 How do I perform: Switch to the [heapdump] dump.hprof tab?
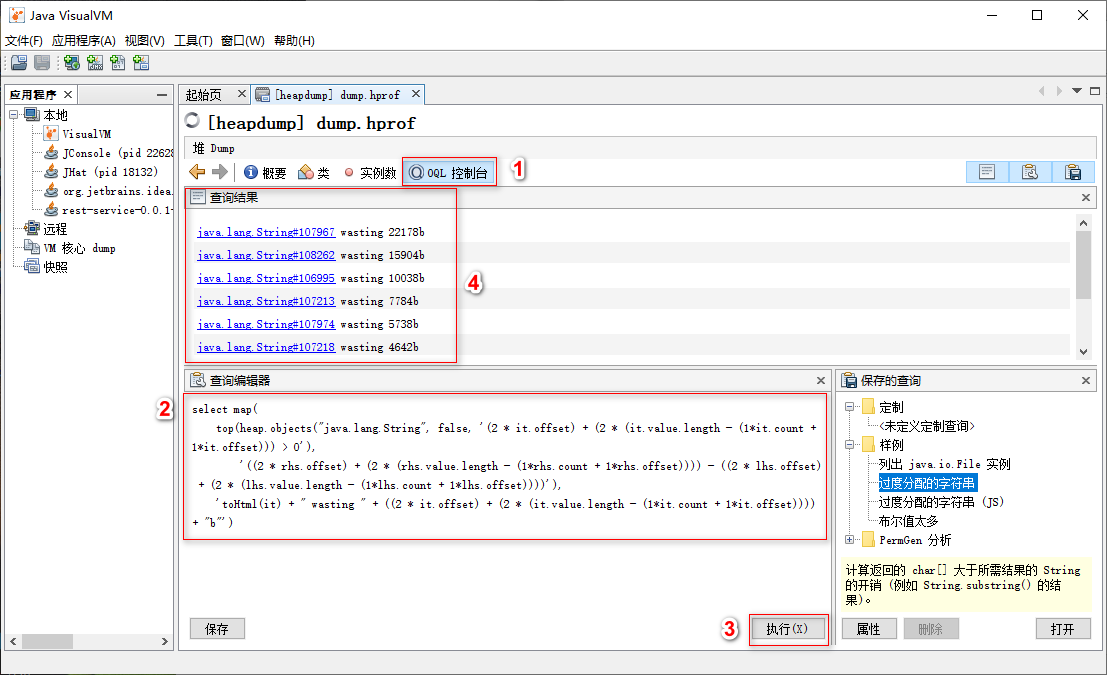point(337,95)
